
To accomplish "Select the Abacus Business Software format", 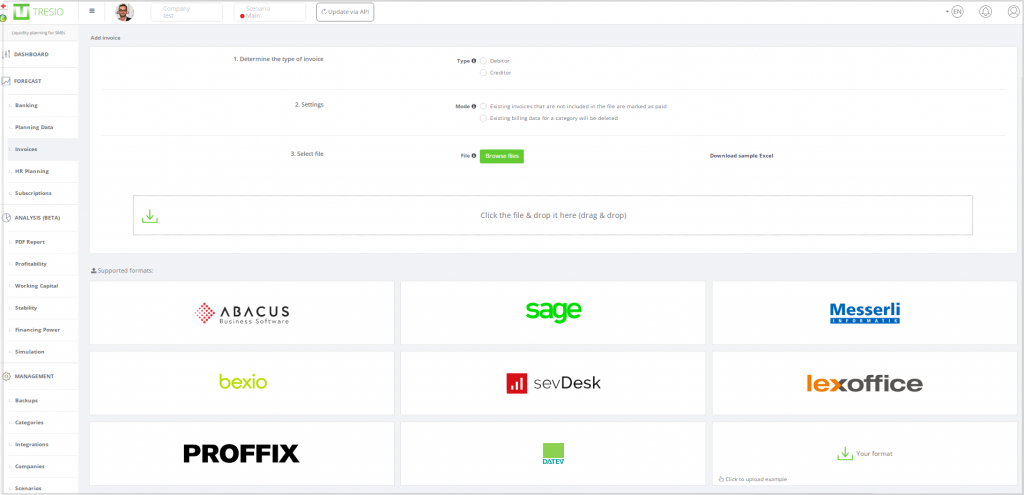I will tap(242, 313).
